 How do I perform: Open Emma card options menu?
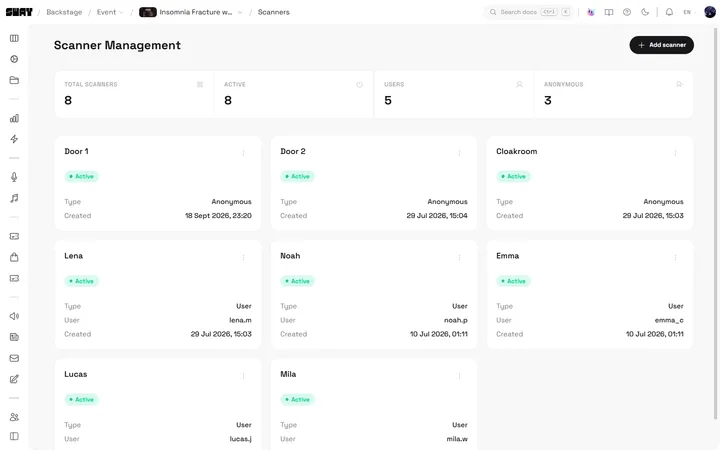pyautogui.click(x=675, y=258)
